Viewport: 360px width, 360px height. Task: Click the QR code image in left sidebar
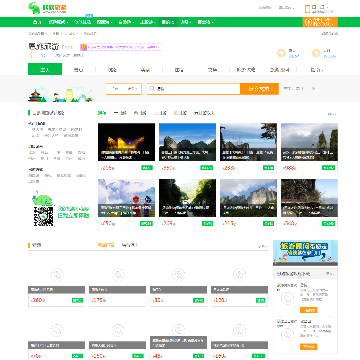pos(43,216)
